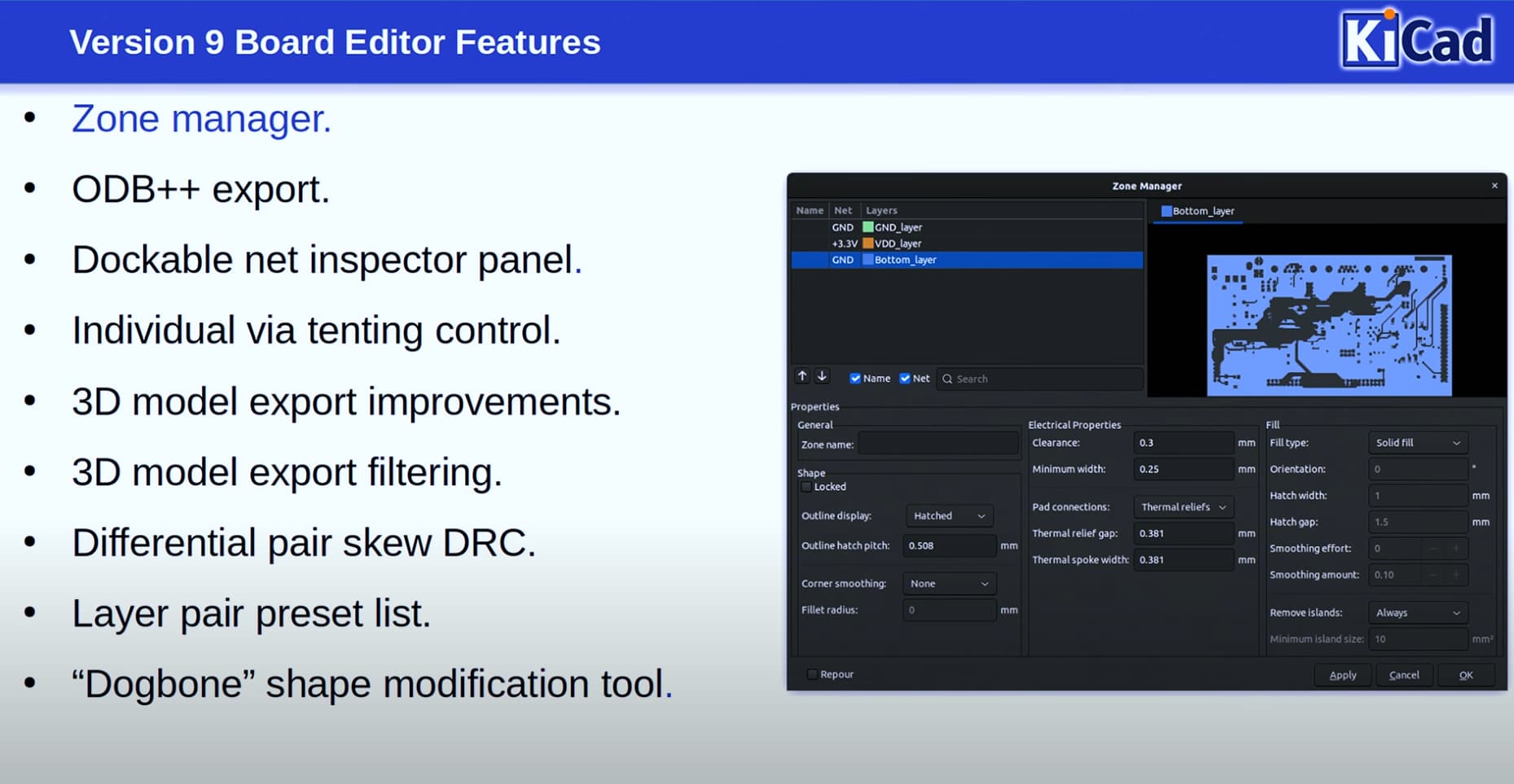
Task: Click the move zone up arrow
Action: point(802,376)
